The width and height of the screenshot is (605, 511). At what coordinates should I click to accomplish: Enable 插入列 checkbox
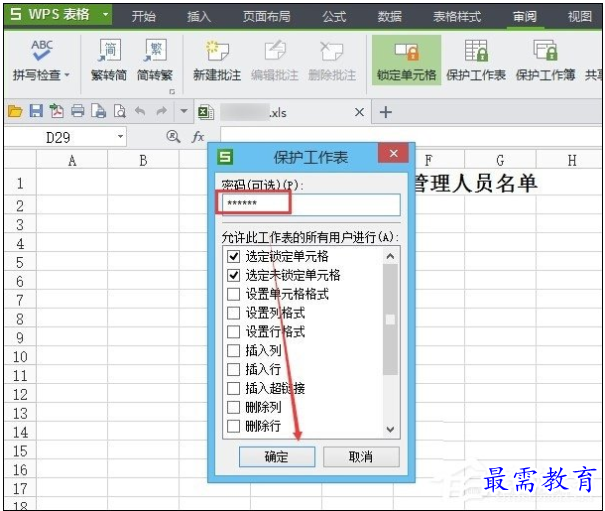(x=233, y=350)
